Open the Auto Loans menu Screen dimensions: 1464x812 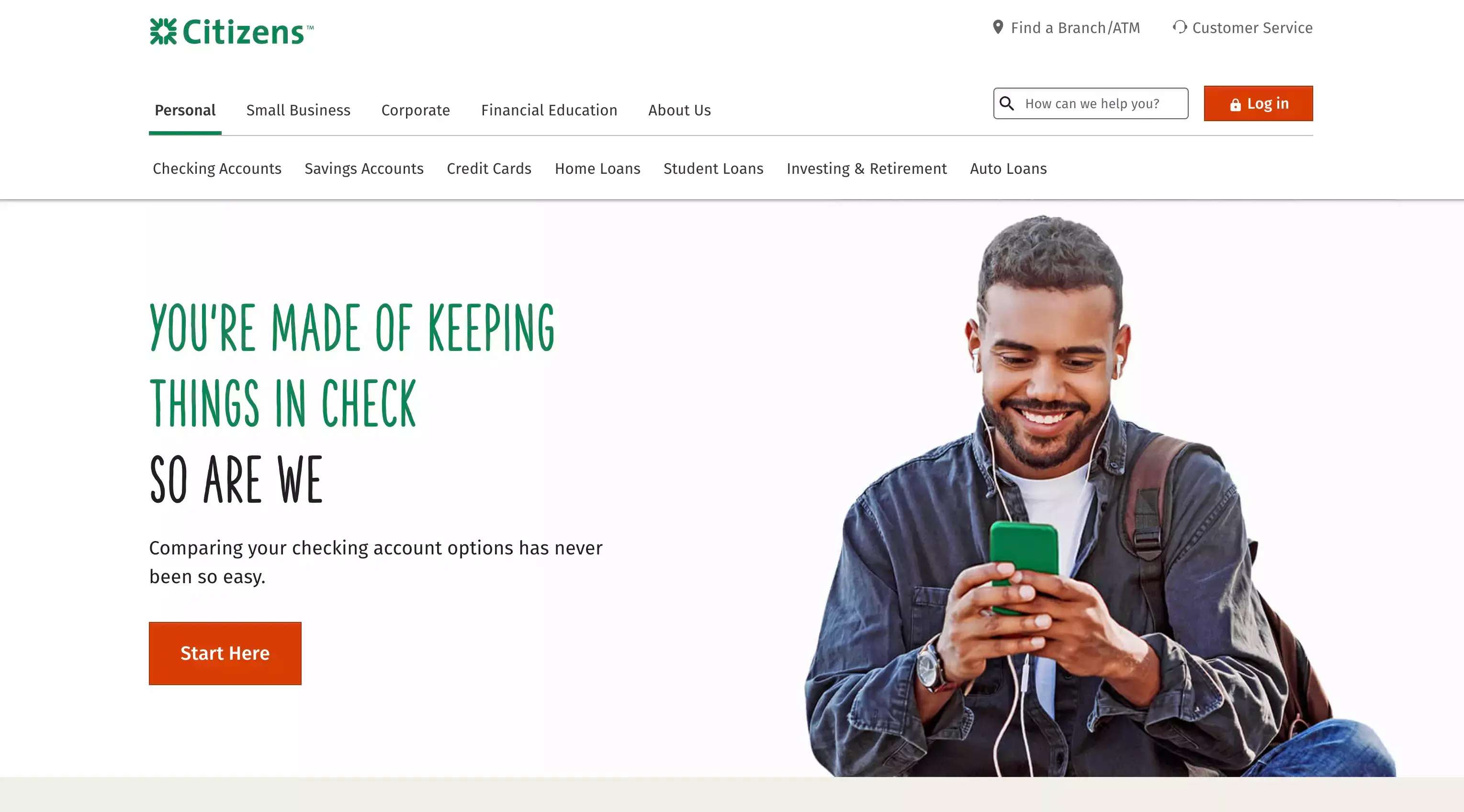coord(1008,169)
